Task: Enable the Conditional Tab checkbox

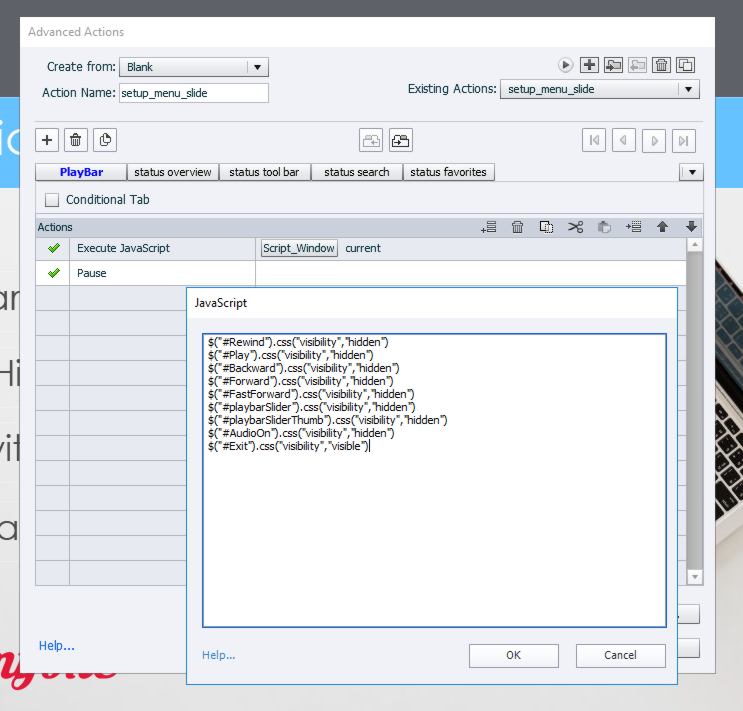Action: (x=53, y=200)
